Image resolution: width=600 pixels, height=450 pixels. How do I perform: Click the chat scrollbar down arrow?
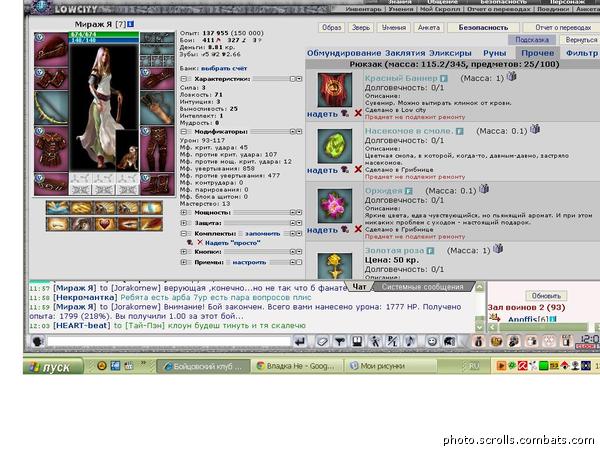[479, 327]
